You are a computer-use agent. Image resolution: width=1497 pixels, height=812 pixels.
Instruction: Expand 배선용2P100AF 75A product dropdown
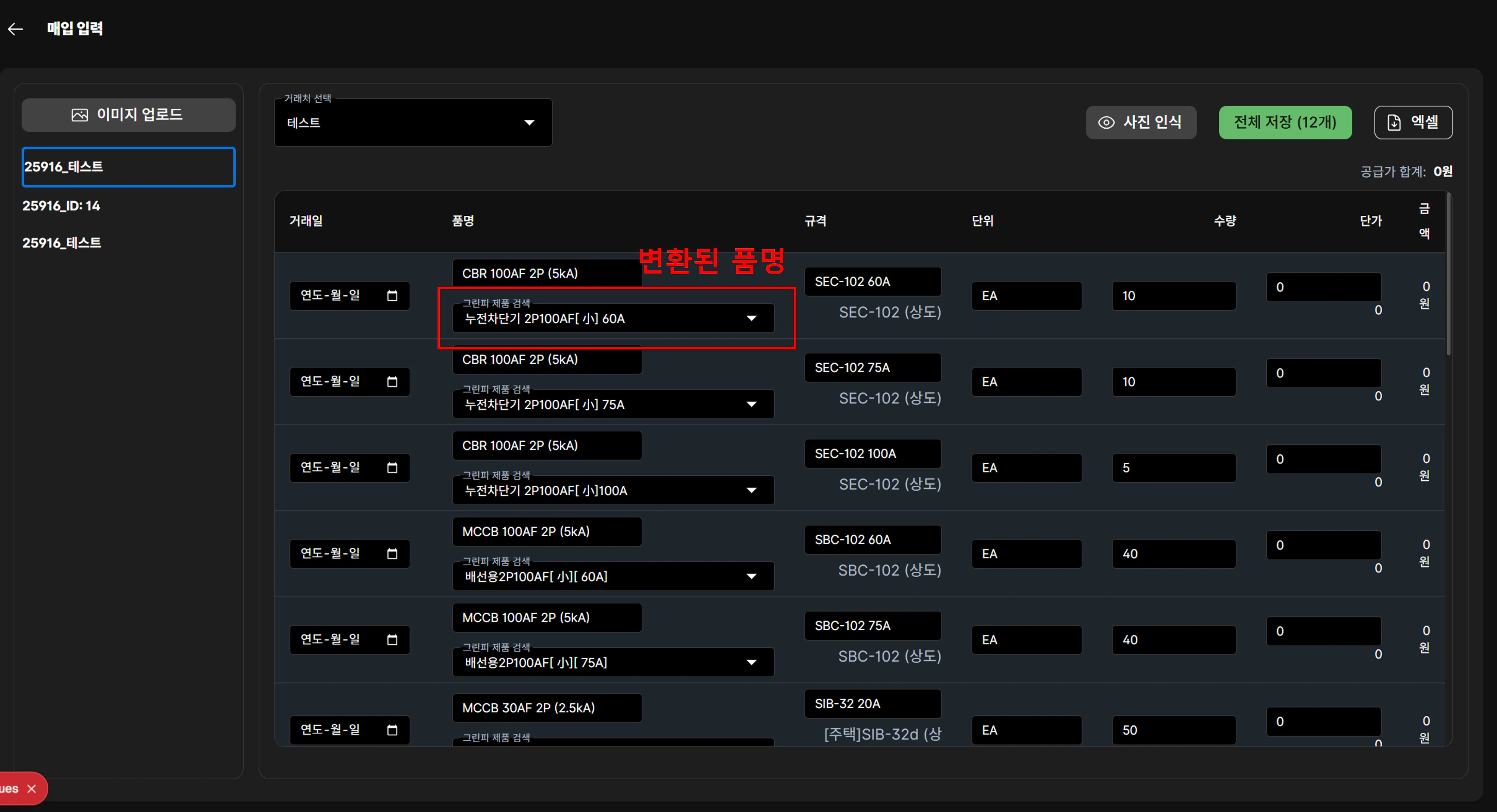point(752,663)
